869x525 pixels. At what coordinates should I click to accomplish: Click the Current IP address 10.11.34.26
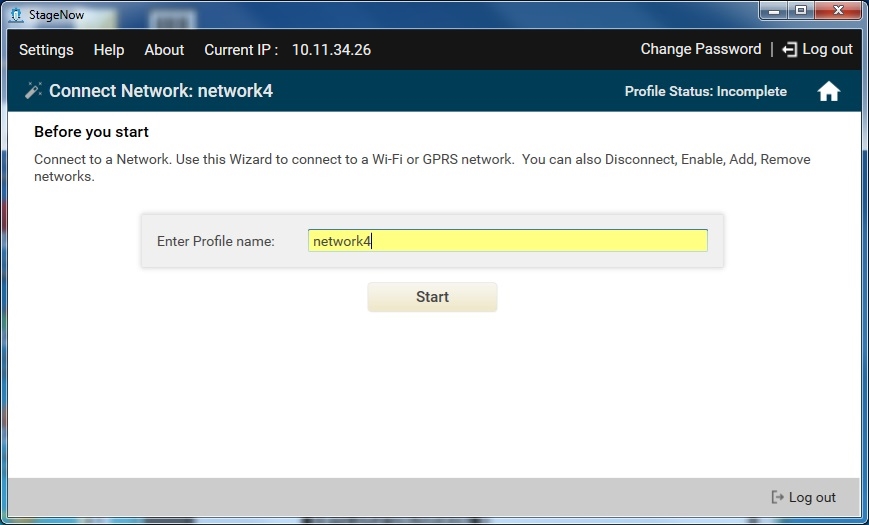pos(331,49)
